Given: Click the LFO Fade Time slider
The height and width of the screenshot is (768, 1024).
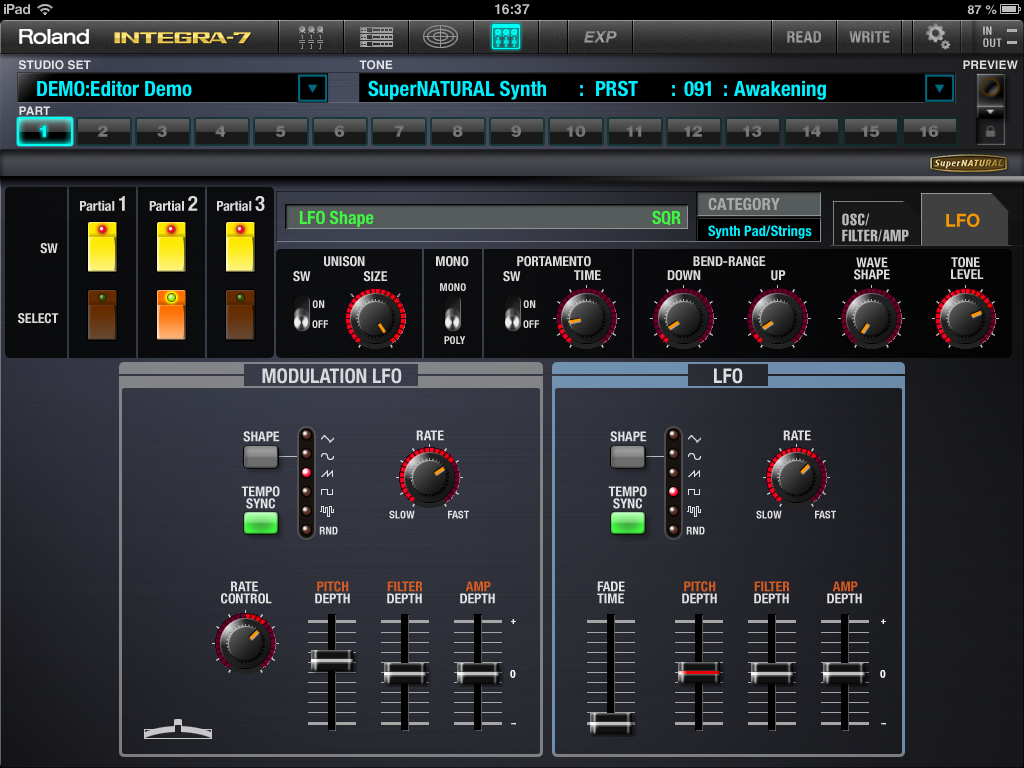Looking at the screenshot, I should [x=611, y=722].
